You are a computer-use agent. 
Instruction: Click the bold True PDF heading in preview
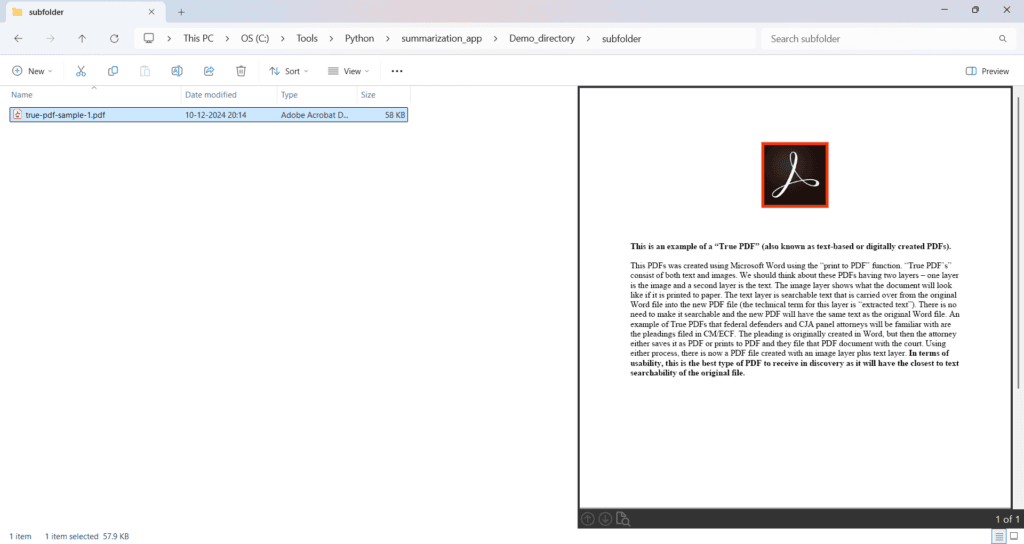coord(790,246)
